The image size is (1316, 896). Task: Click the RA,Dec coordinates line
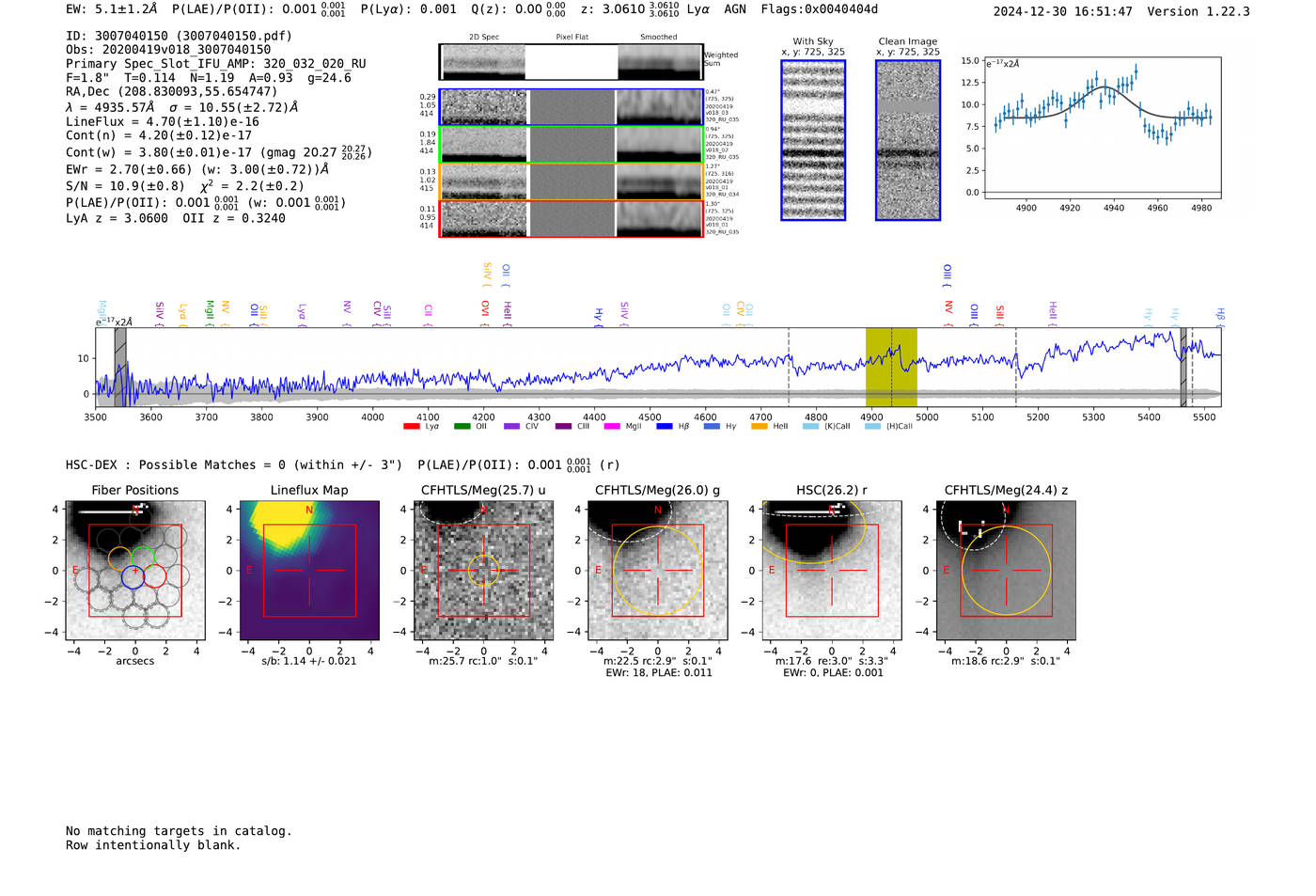171,92
